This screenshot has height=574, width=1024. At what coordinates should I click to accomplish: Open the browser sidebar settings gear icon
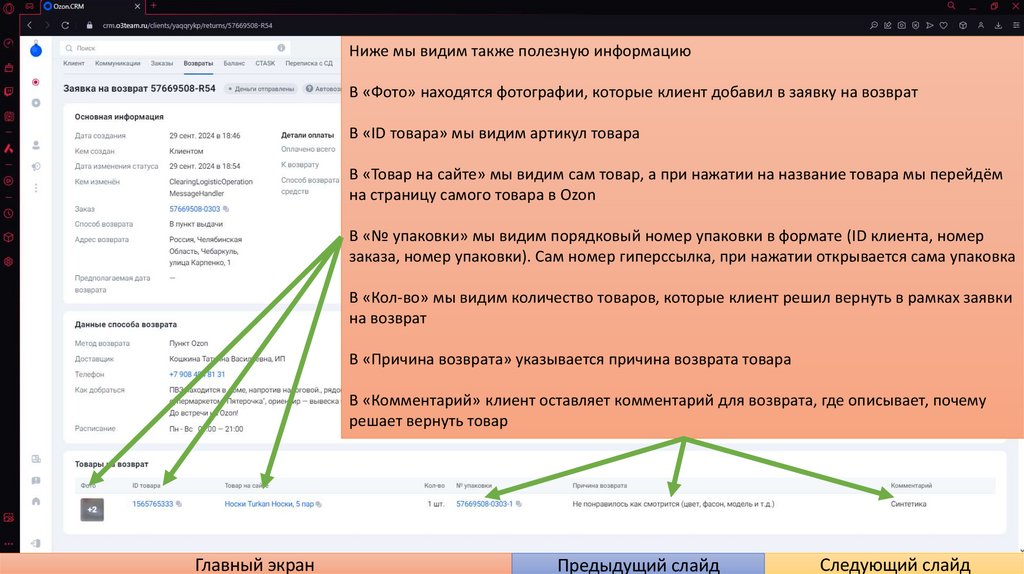8,261
